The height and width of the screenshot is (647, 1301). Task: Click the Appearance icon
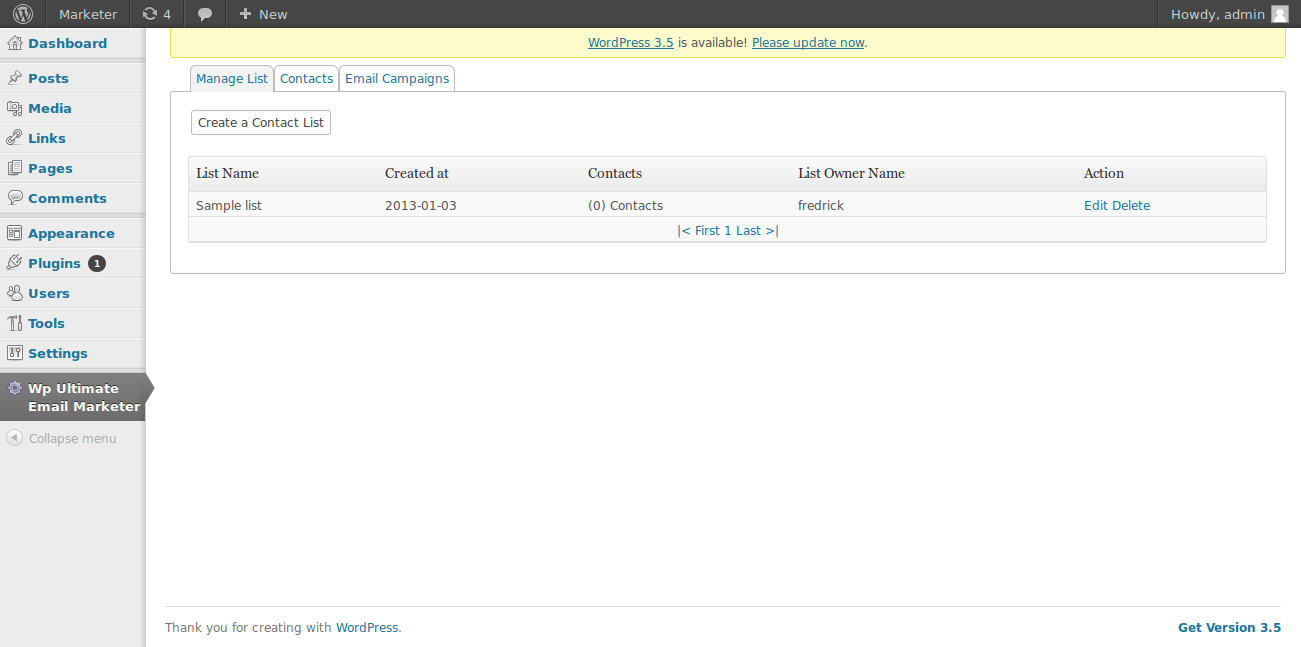click(15, 233)
